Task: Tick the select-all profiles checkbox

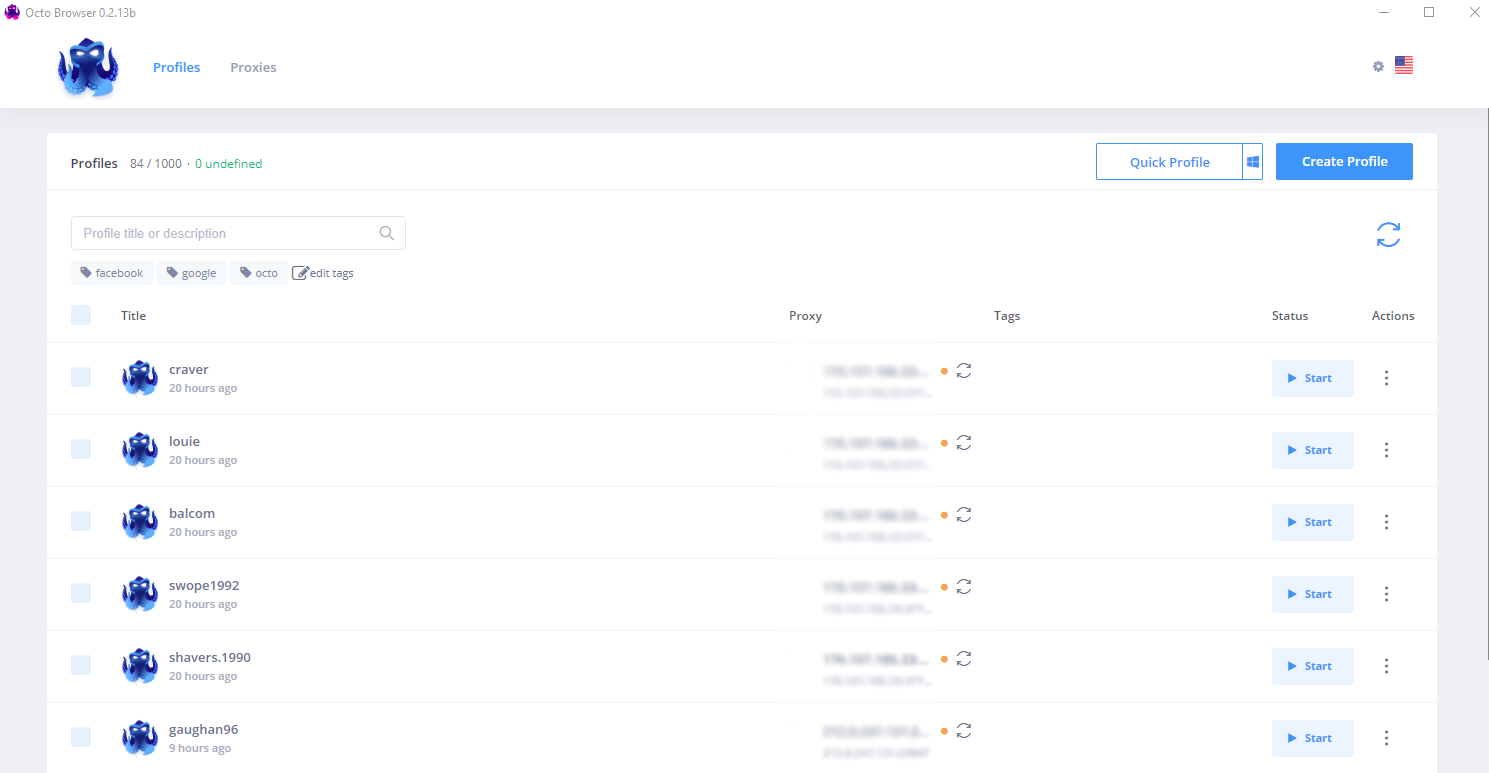Action: pos(81,315)
